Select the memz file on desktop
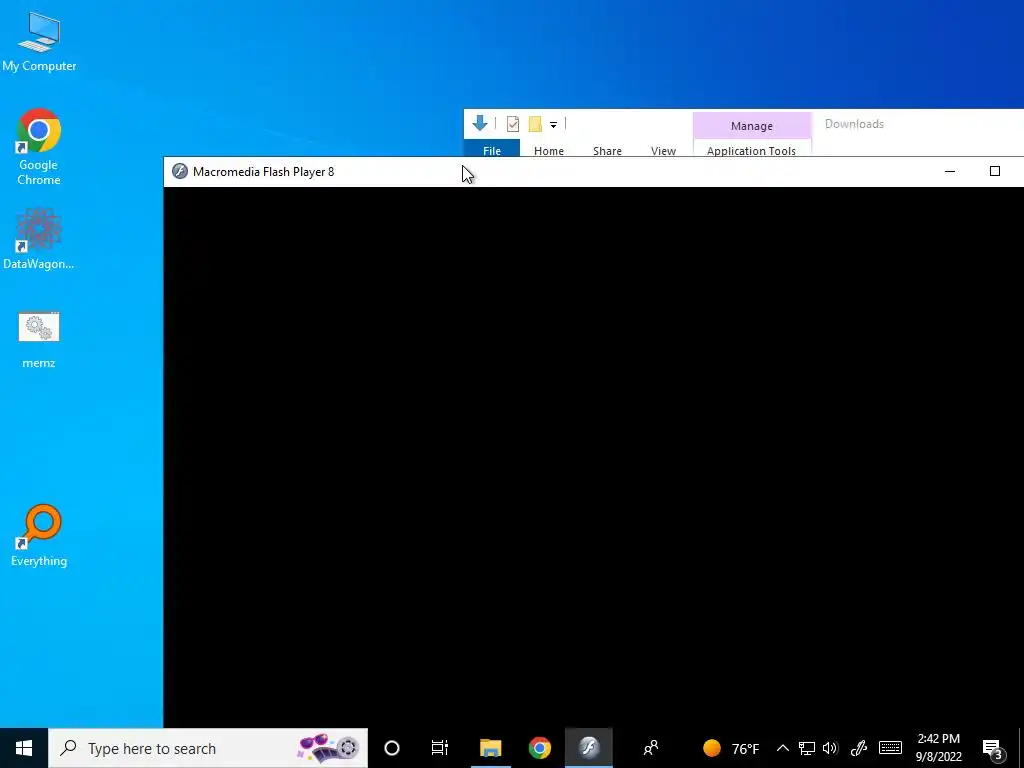The height and width of the screenshot is (768, 1024). 39,340
